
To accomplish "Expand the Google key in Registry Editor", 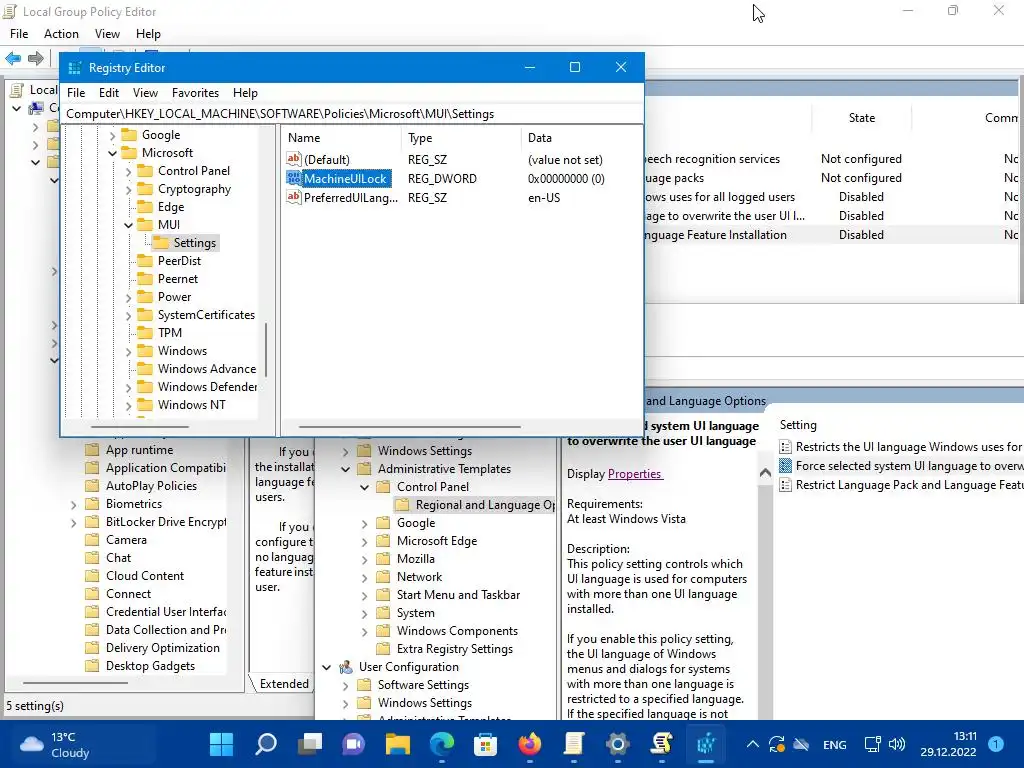I will pos(112,135).
